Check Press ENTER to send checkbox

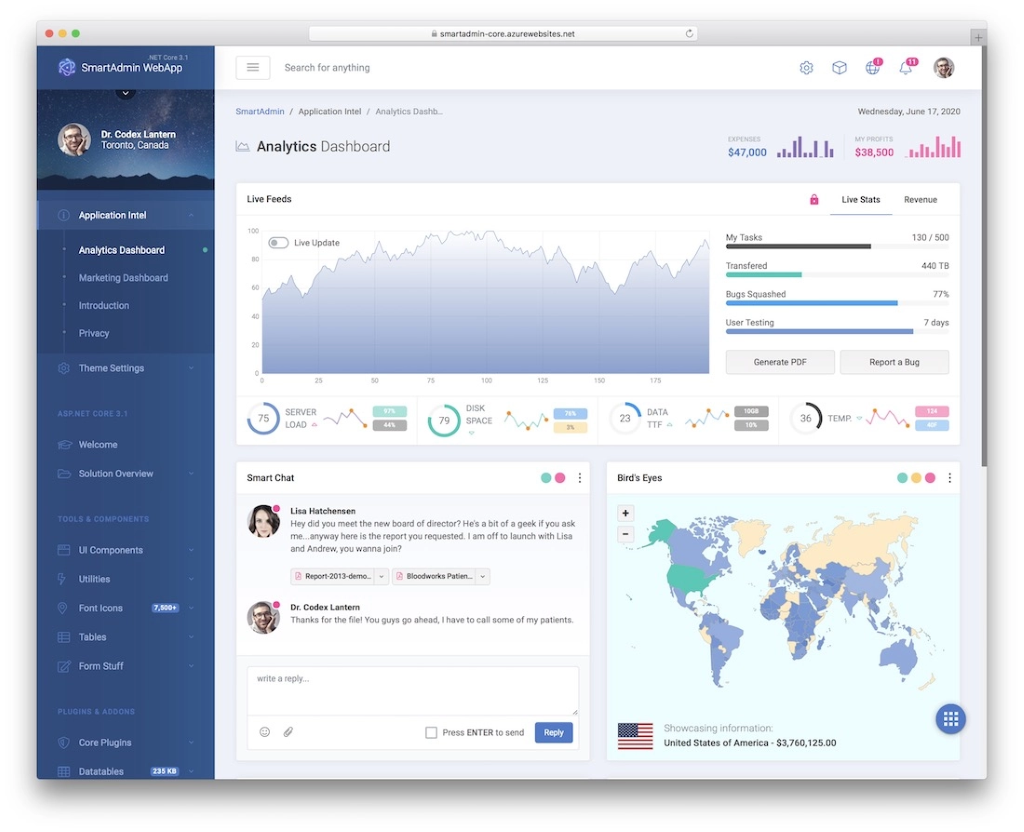[431, 733]
